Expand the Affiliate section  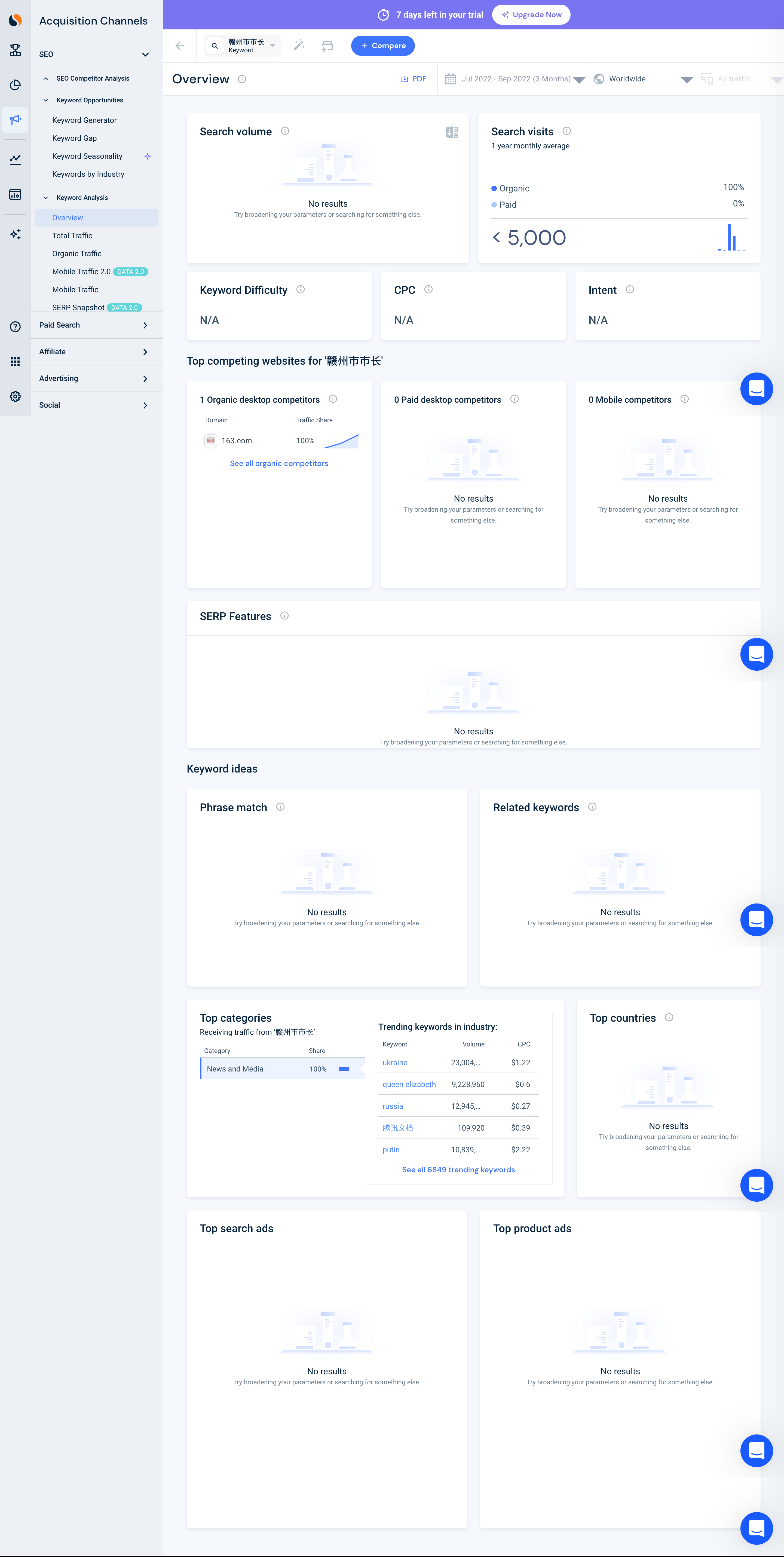(x=97, y=352)
